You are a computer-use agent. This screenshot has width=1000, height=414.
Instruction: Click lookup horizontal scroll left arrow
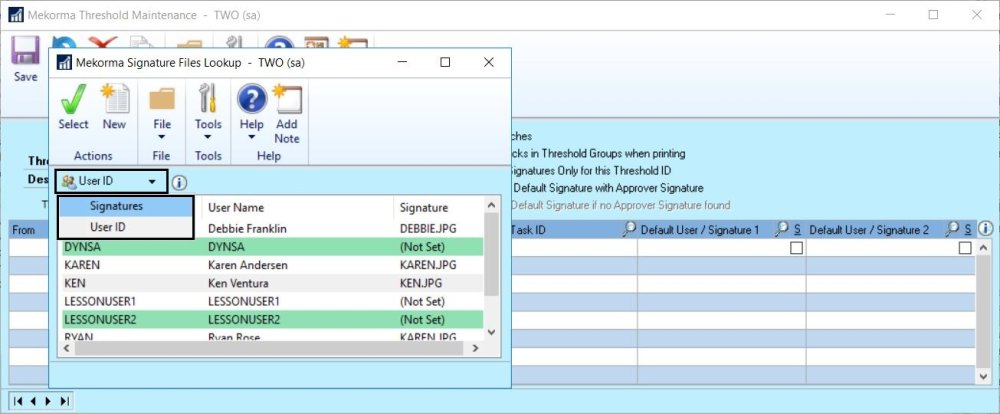[67, 348]
